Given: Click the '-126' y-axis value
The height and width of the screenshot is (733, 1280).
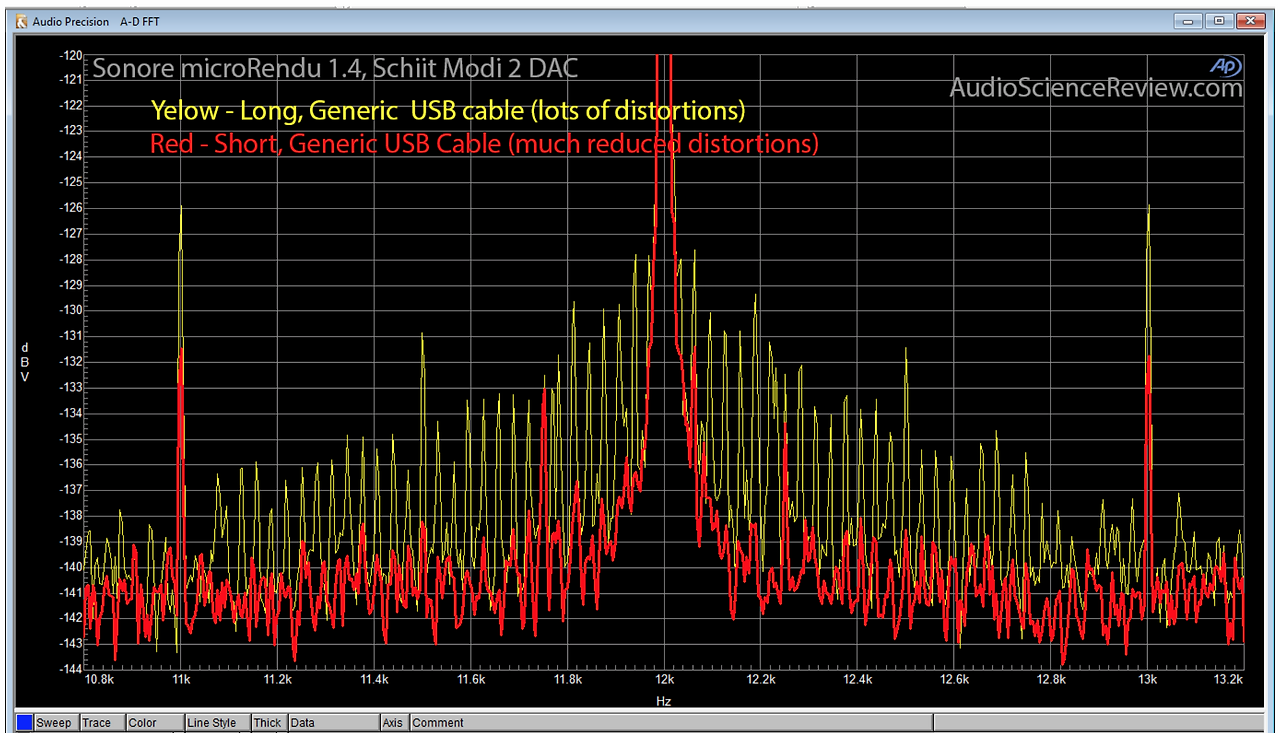Looking at the screenshot, I should (71, 208).
